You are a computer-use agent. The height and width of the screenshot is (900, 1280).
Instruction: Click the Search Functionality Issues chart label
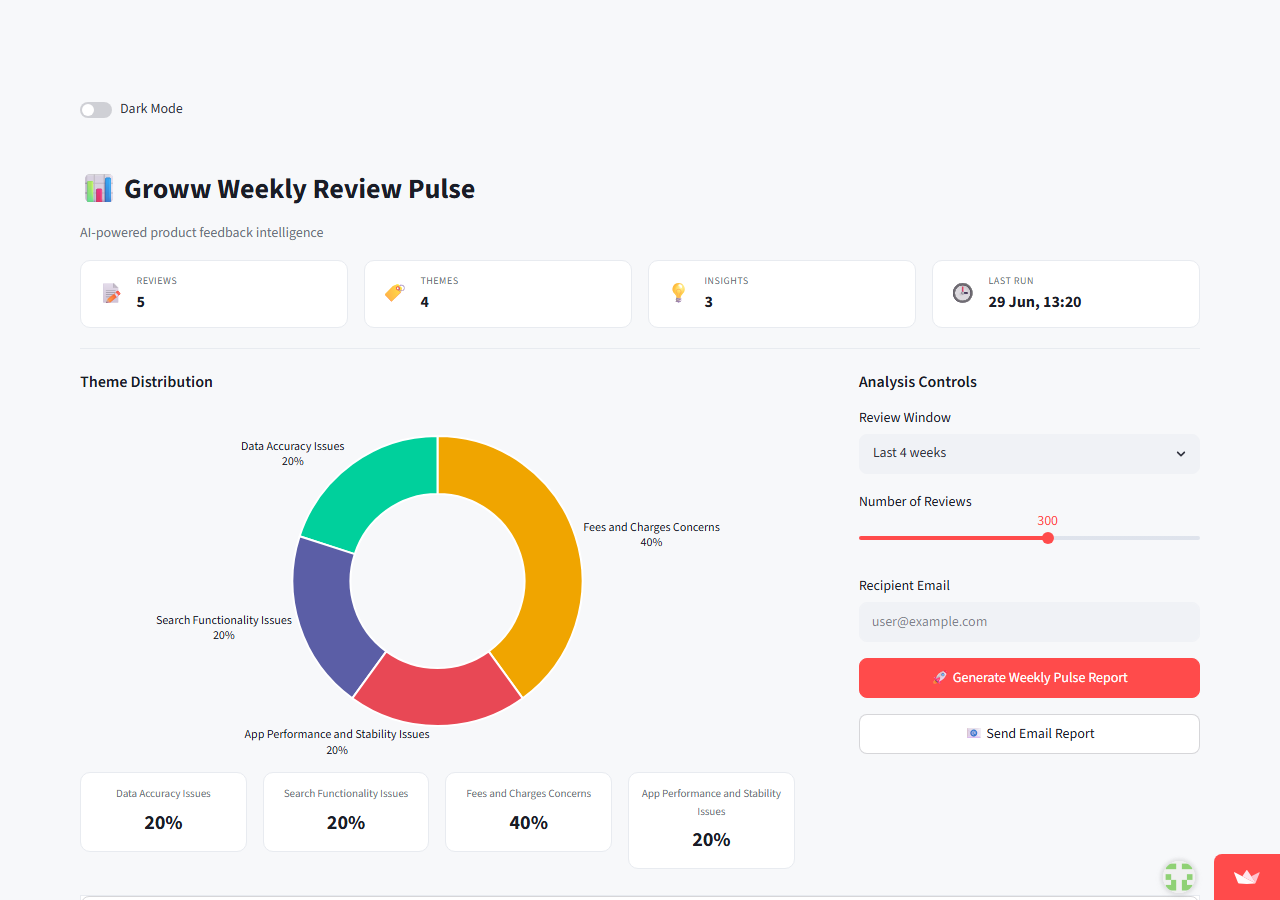tap(224, 628)
